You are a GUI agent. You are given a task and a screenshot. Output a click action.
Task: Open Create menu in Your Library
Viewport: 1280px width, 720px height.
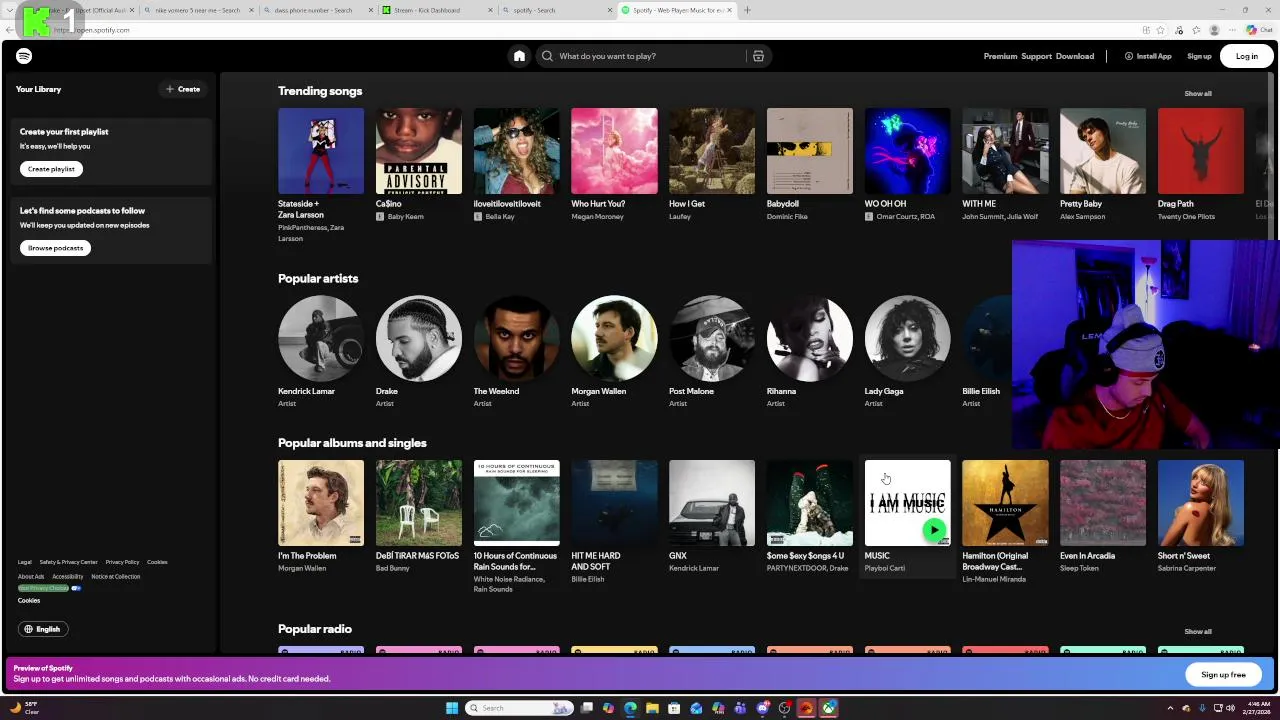[184, 89]
